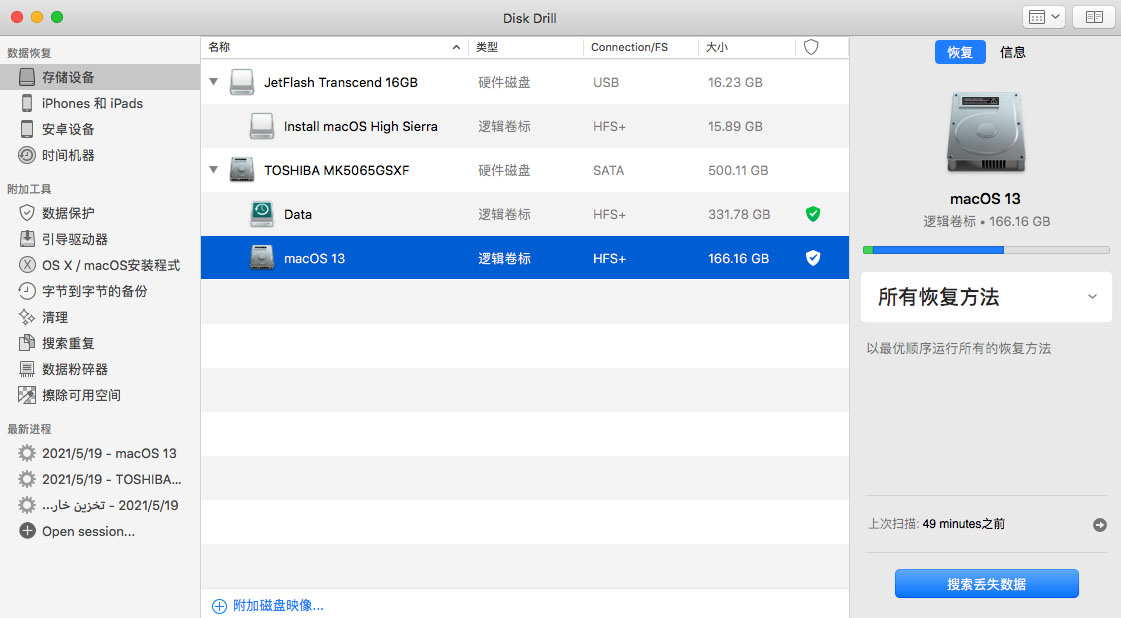Select the 时间机器 clock icon
Screen dimensions: 1121x618
coord(27,155)
